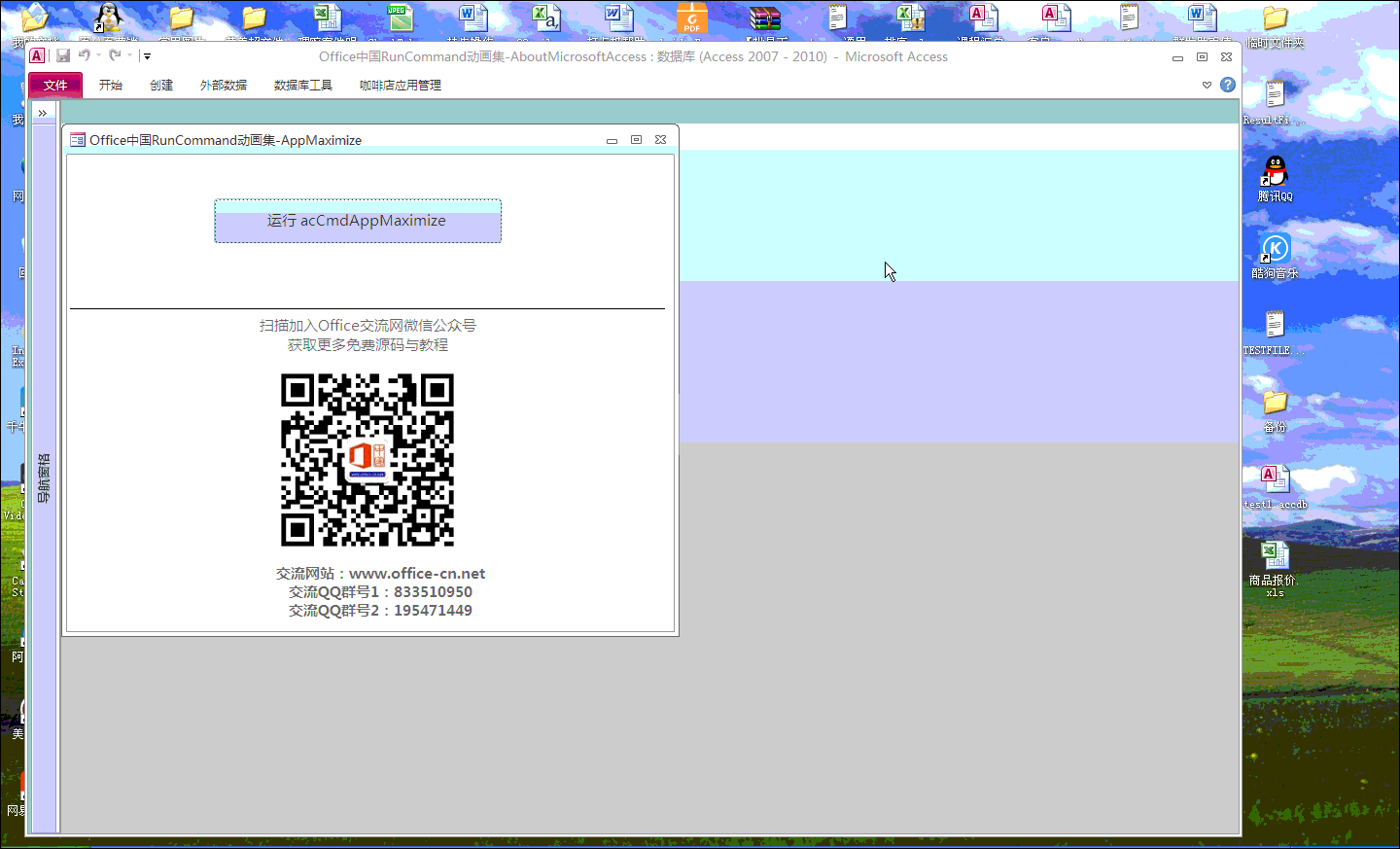Screen dimensions: 1400x849
Task: Click the 导航窗格 vertical bar
Action: click(44, 478)
